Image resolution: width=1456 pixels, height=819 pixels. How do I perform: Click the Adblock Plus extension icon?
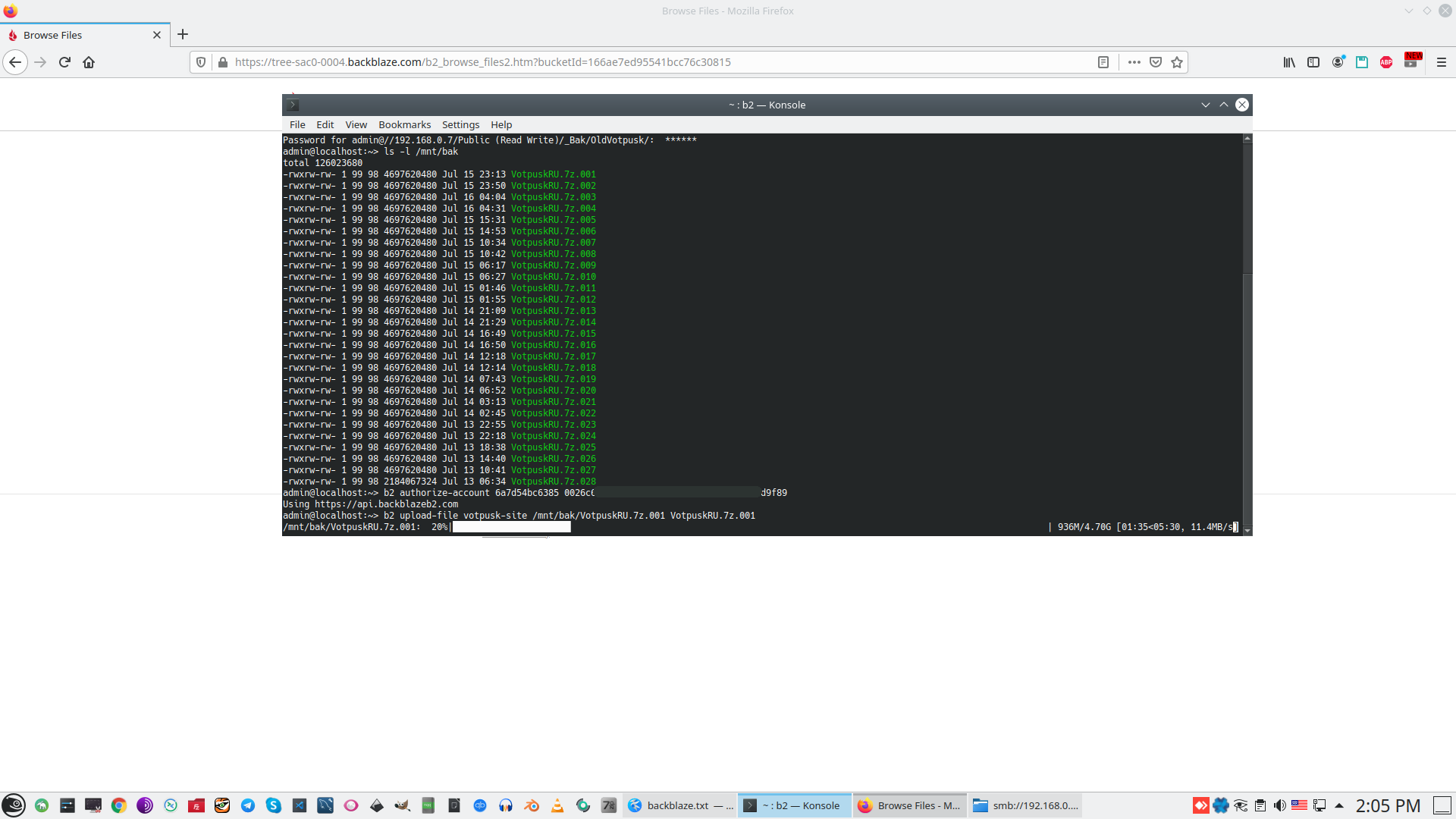(1386, 62)
